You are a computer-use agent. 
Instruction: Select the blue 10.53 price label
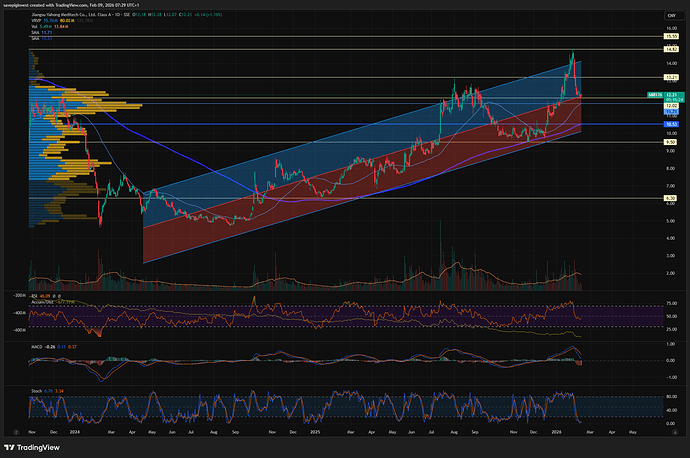tap(672, 124)
